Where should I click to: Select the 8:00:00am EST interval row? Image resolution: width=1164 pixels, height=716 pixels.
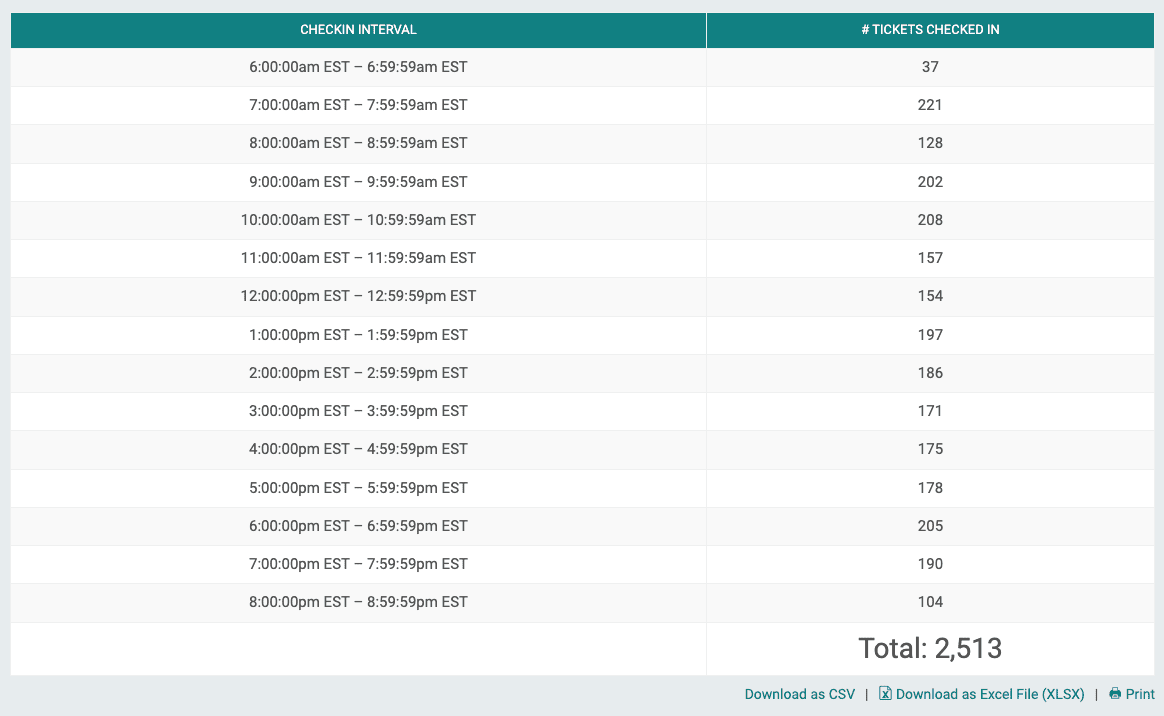(x=358, y=143)
